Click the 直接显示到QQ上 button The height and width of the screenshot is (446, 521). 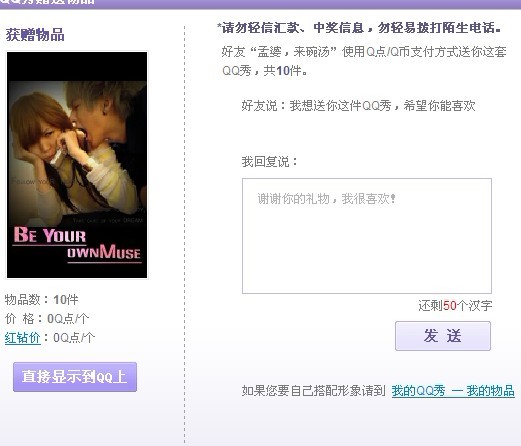point(75,377)
